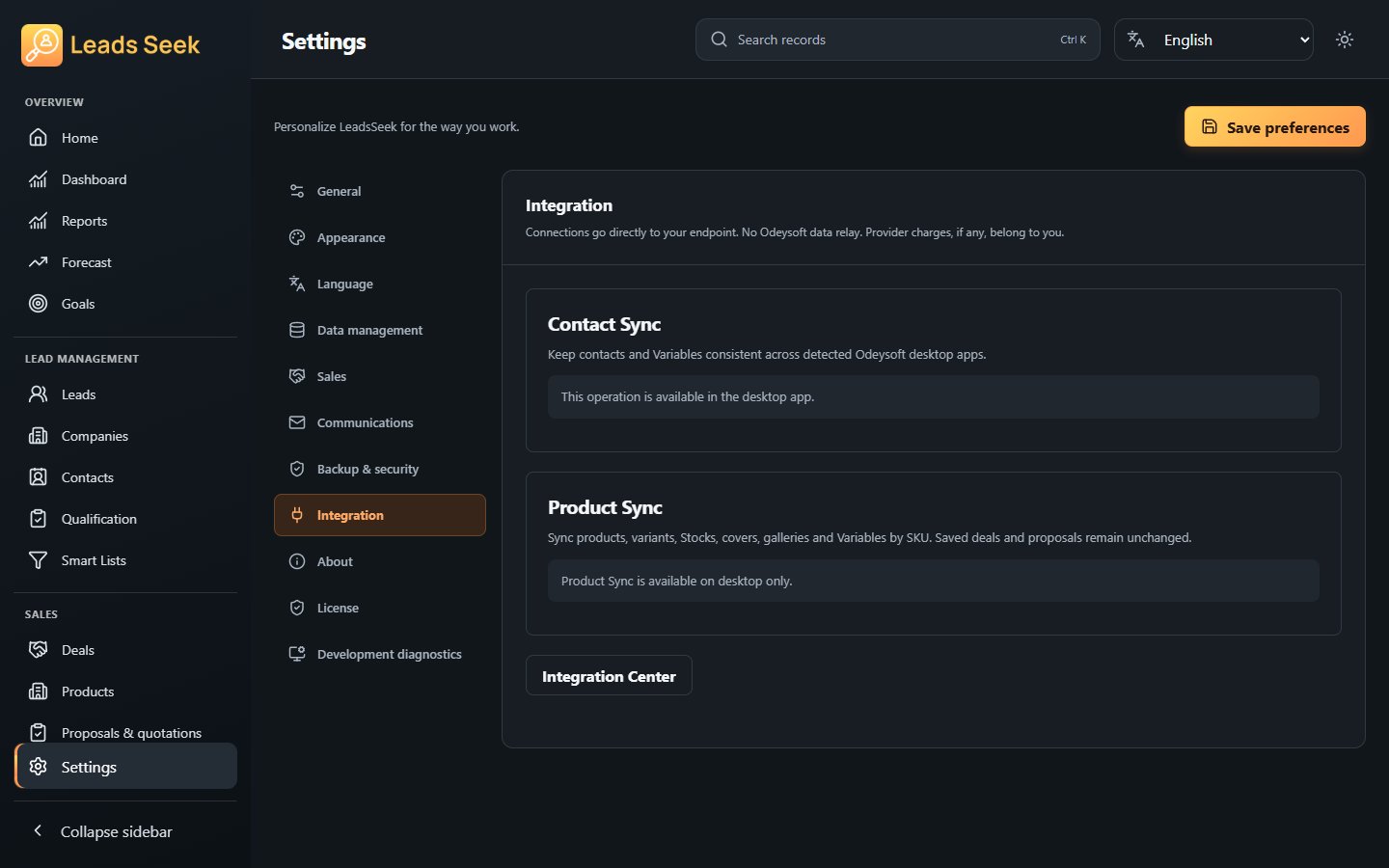Click the Development diagnostics monitor icon

[x=297, y=654]
